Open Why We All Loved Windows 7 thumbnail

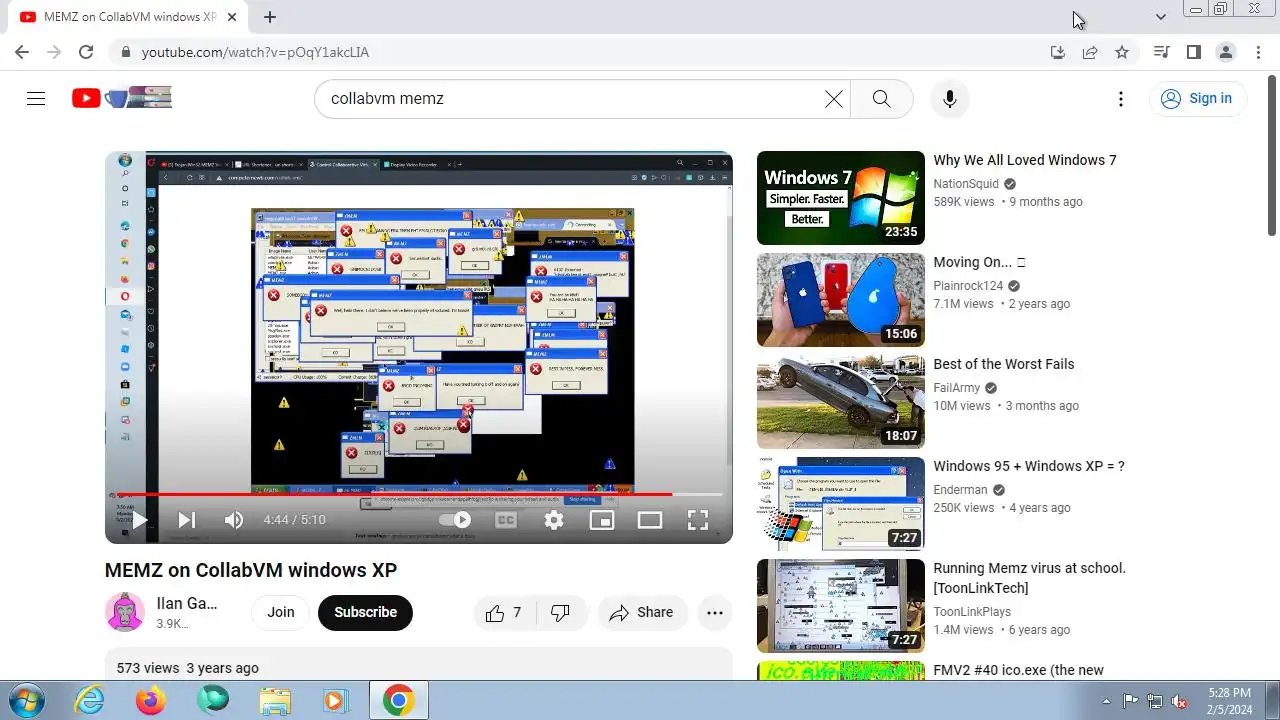(841, 198)
